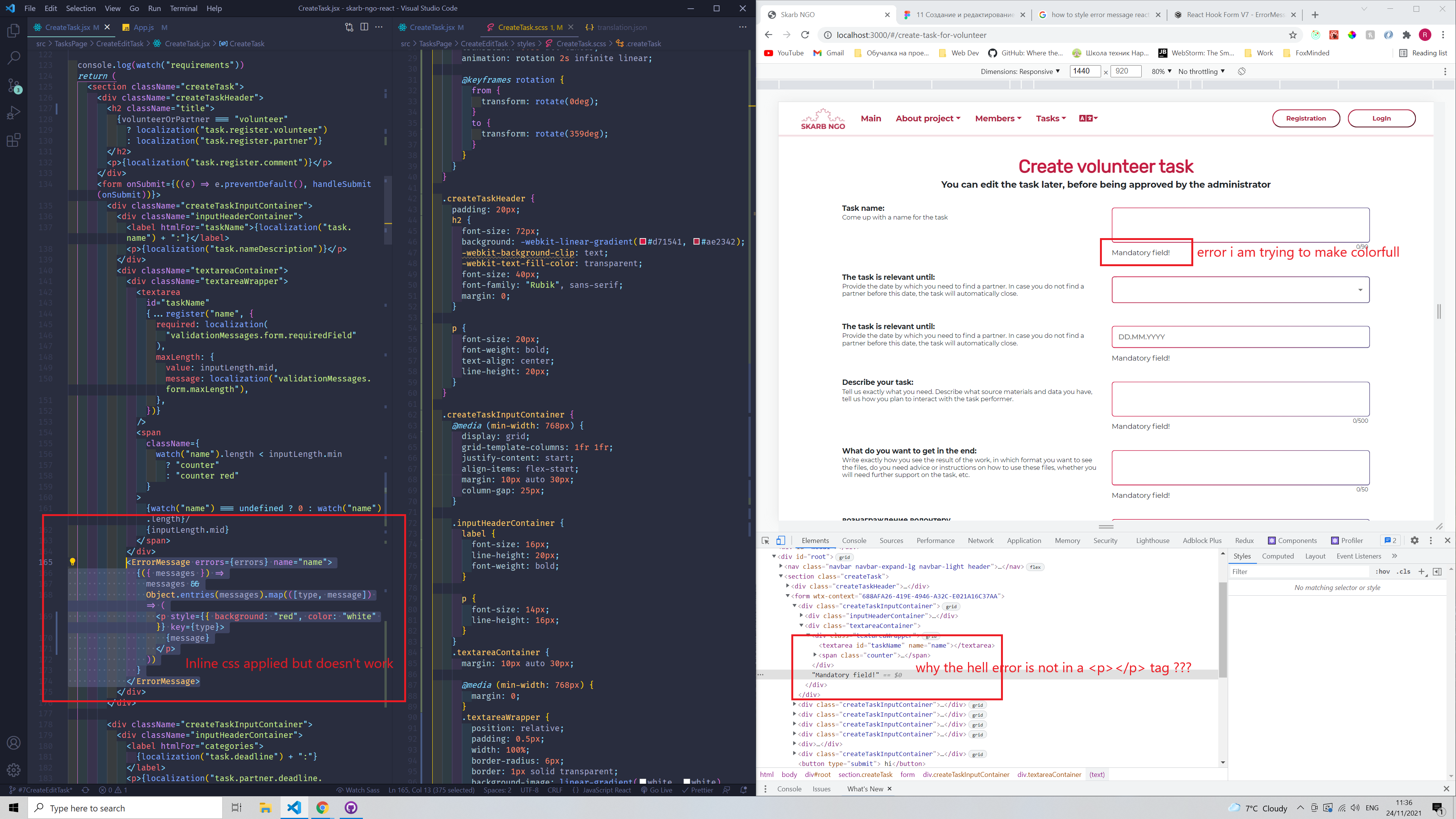This screenshot has width=1456, height=819.
Task: Open Console tab in DevTools
Action: [854, 540]
